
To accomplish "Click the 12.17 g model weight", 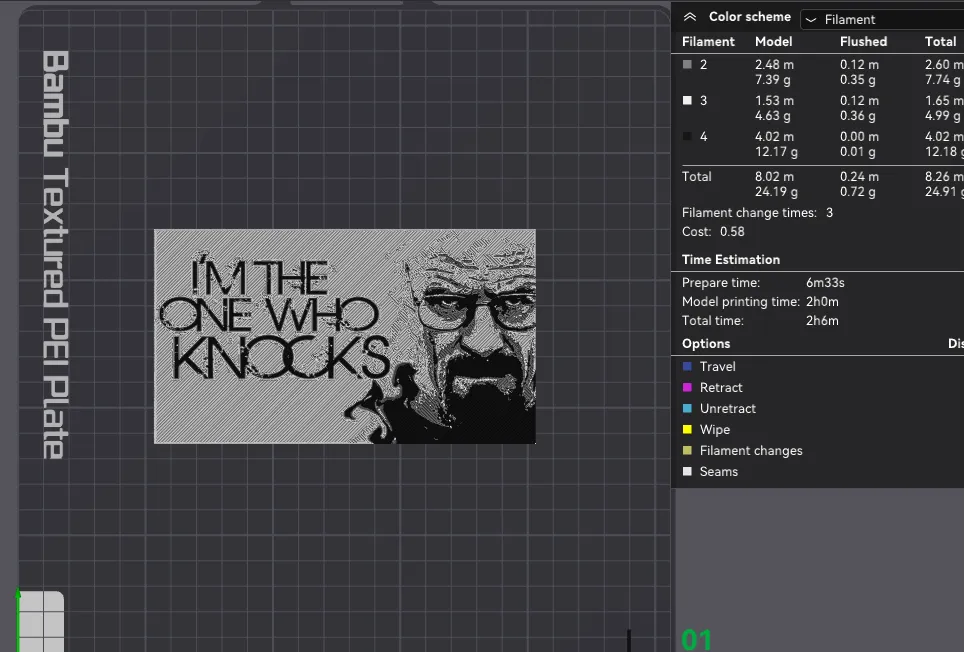I will tap(776, 152).
